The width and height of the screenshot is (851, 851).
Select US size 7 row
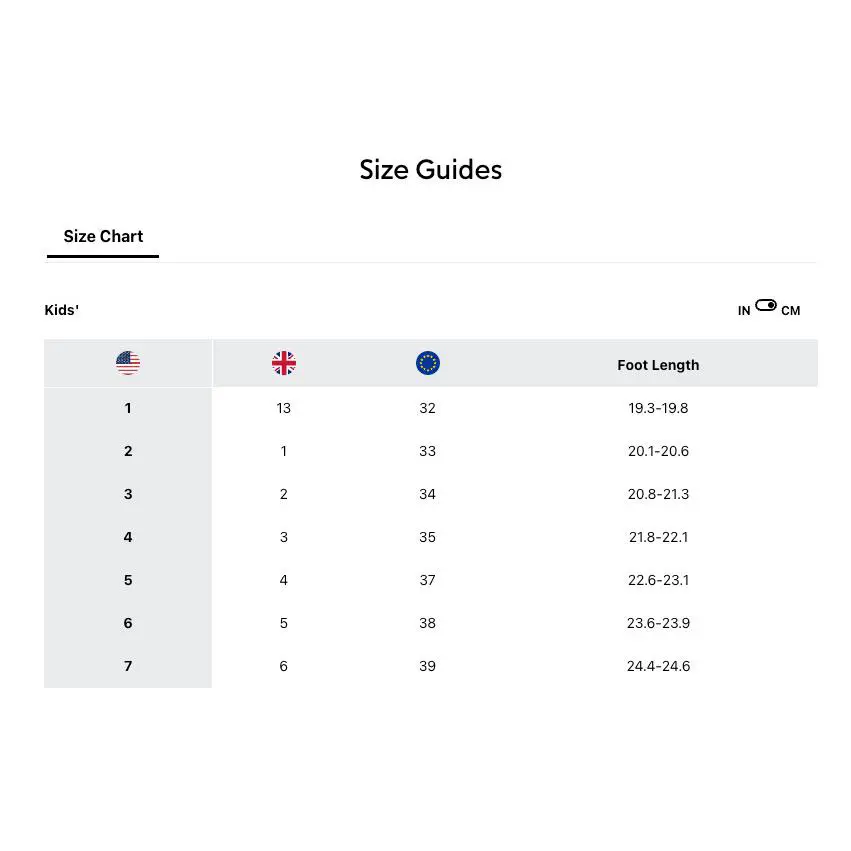tap(431, 666)
